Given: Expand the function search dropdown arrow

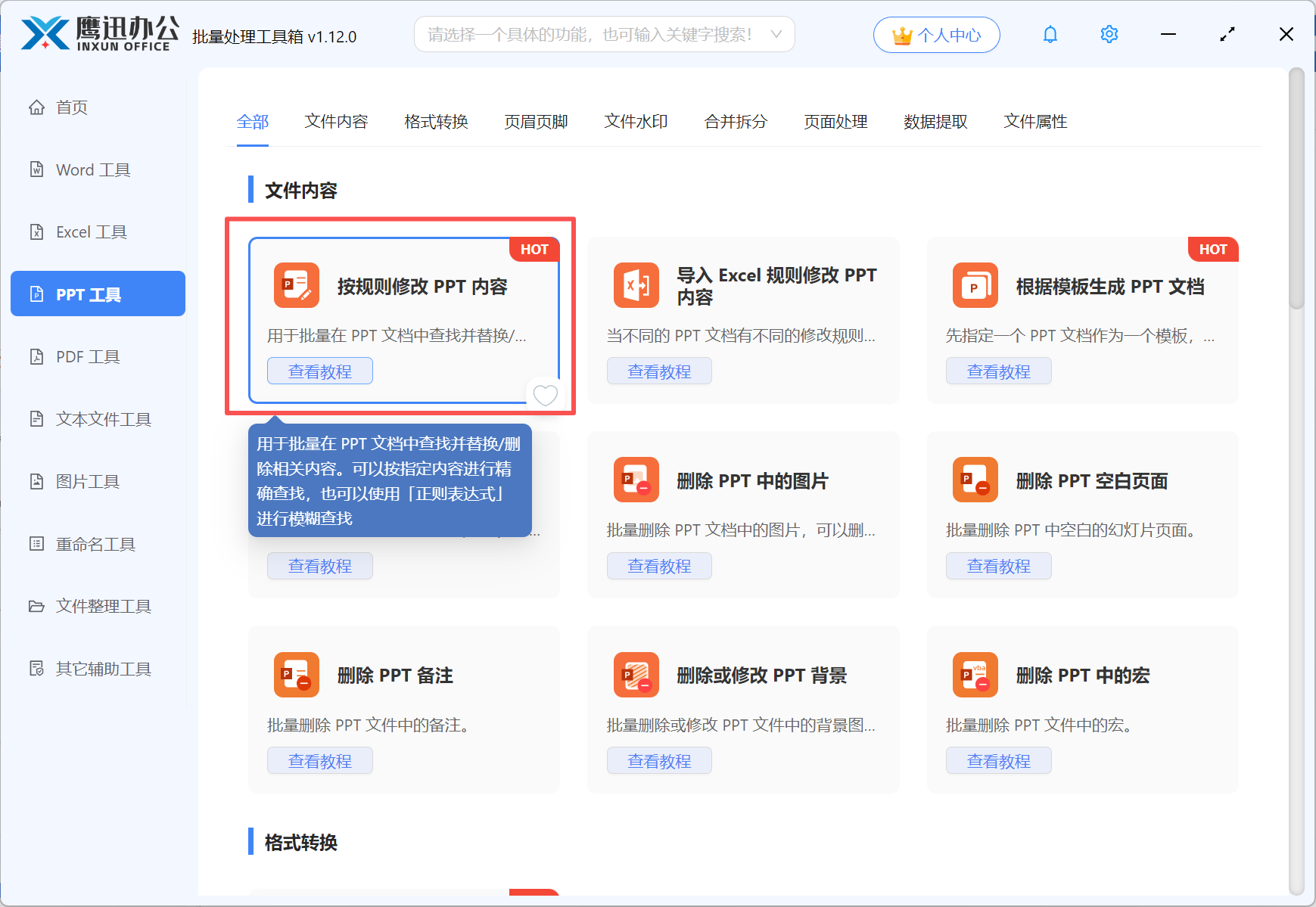Looking at the screenshot, I should [776, 35].
